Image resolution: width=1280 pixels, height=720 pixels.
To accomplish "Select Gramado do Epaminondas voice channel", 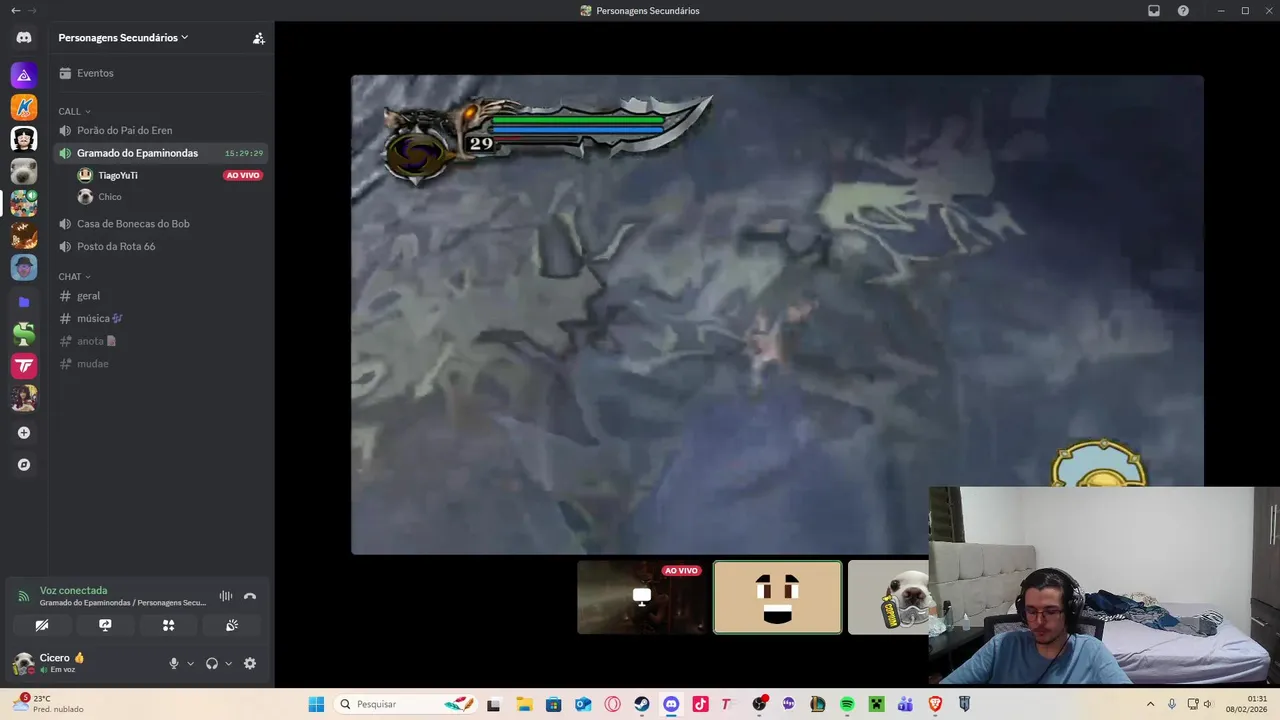I will [x=160, y=153].
